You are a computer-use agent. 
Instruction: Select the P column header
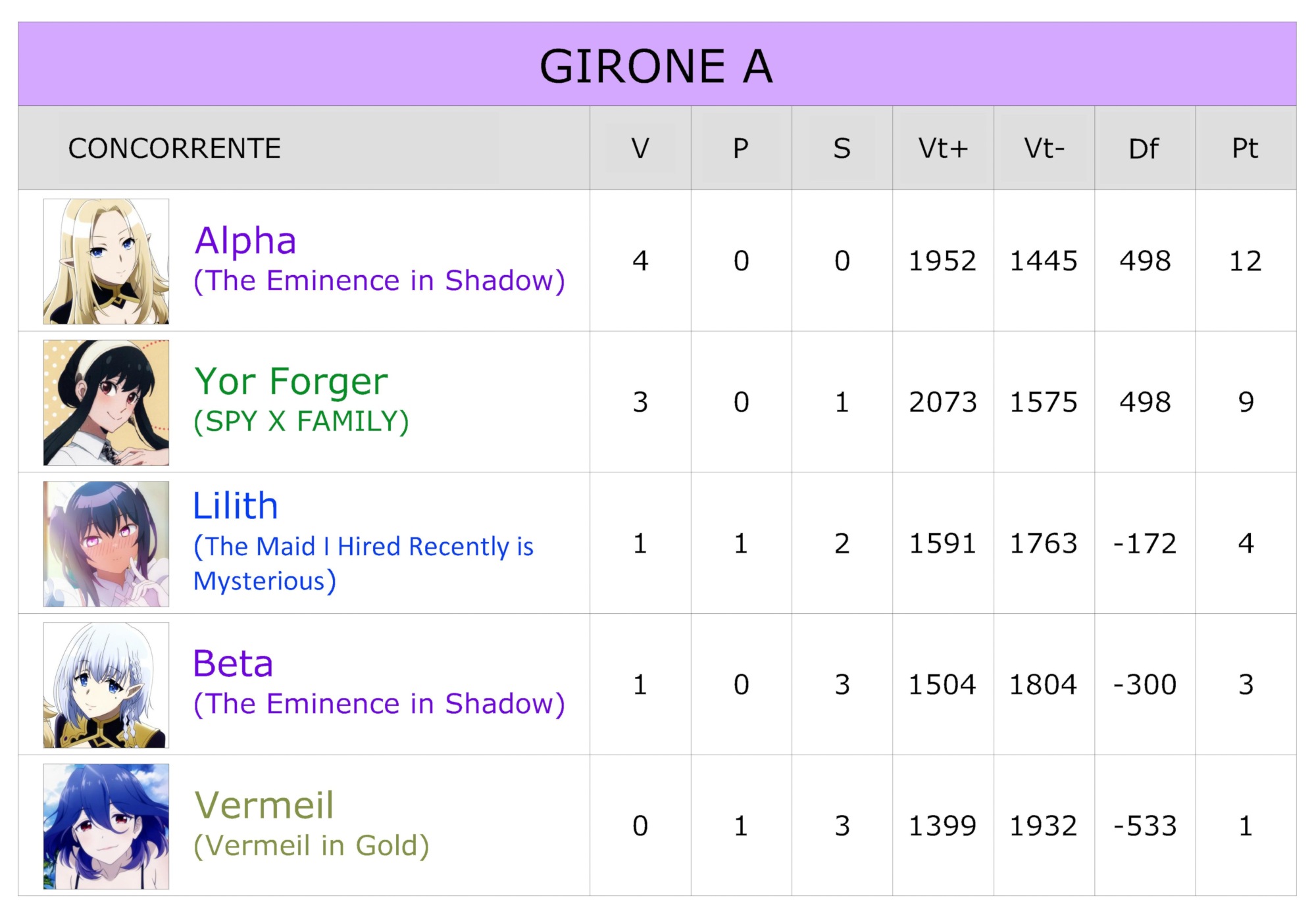(x=741, y=149)
